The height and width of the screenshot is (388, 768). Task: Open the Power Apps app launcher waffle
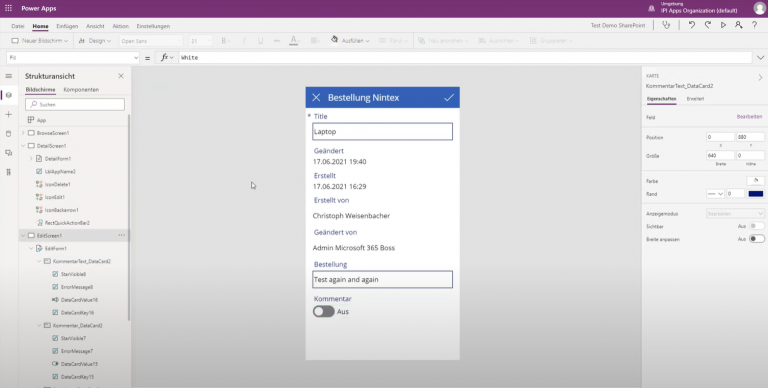8,8
